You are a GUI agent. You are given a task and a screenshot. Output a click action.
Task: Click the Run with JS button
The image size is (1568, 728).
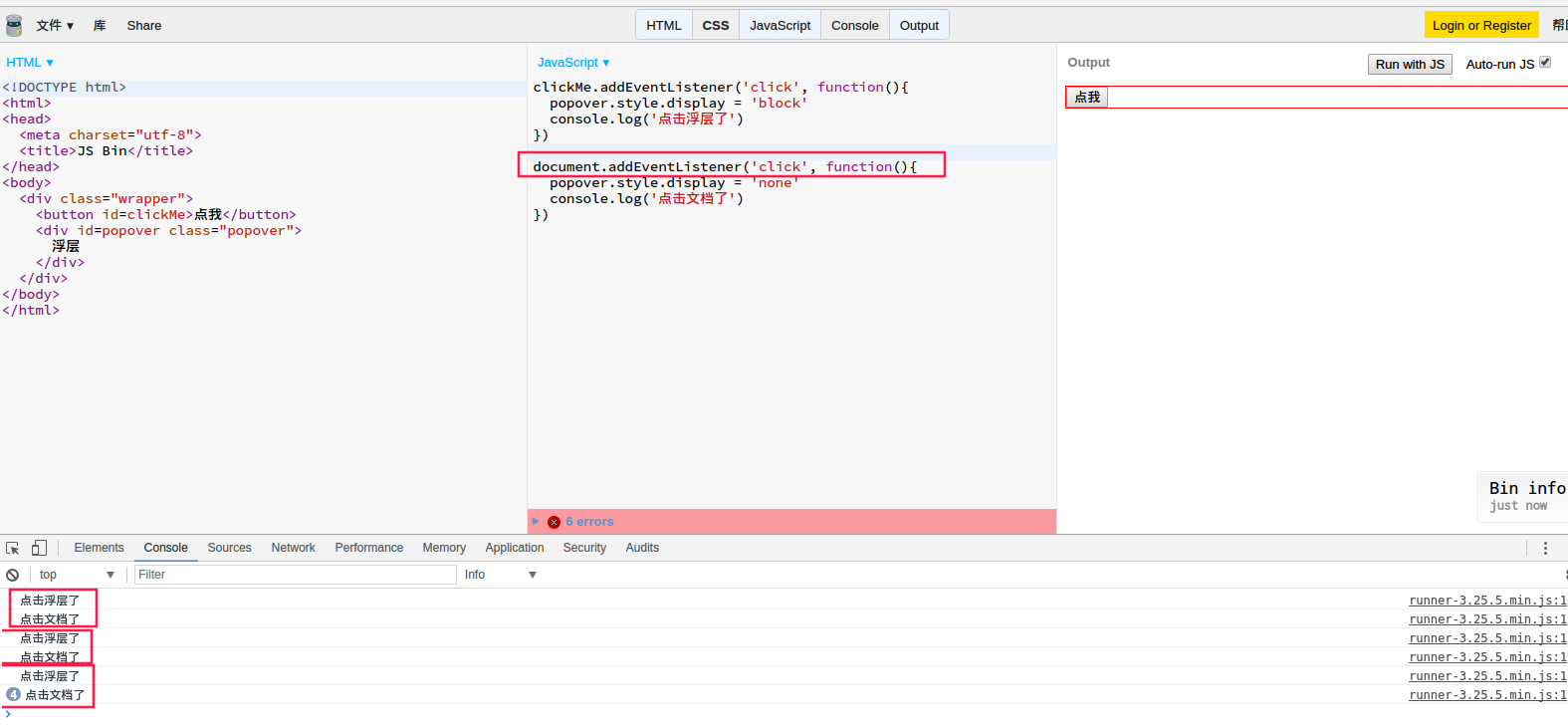click(x=1410, y=64)
